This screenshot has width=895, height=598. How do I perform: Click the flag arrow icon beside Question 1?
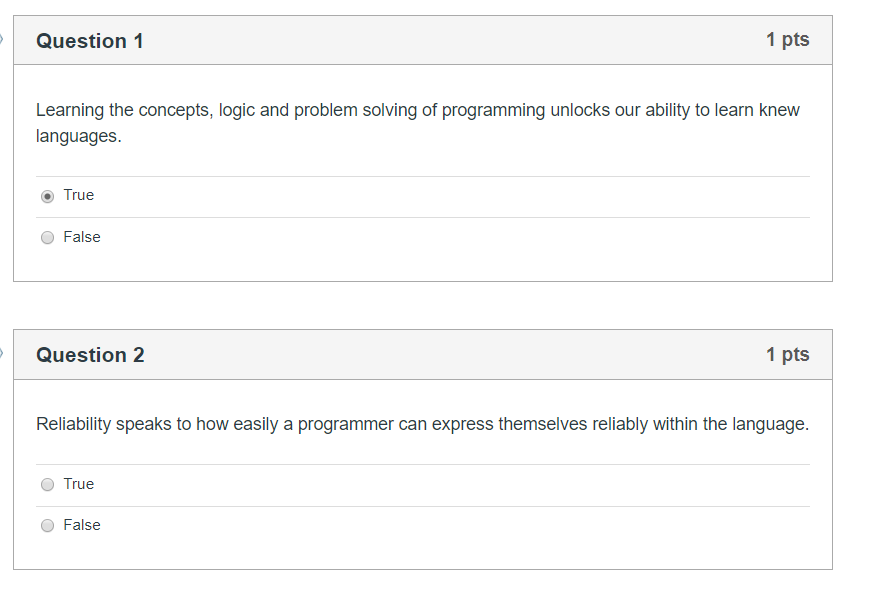[x=2, y=39]
